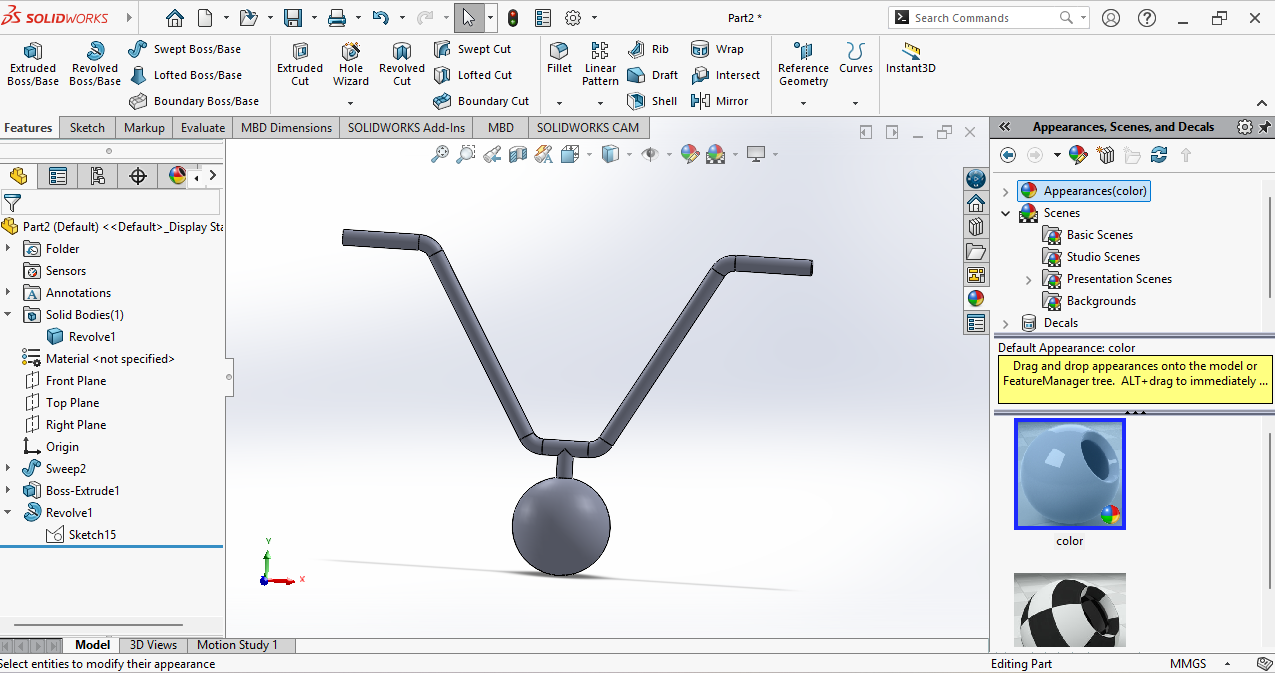Select Revolved Boss/Base tool
Image resolution: width=1275 pixels, height=673 pixels.
pos(95,64)
